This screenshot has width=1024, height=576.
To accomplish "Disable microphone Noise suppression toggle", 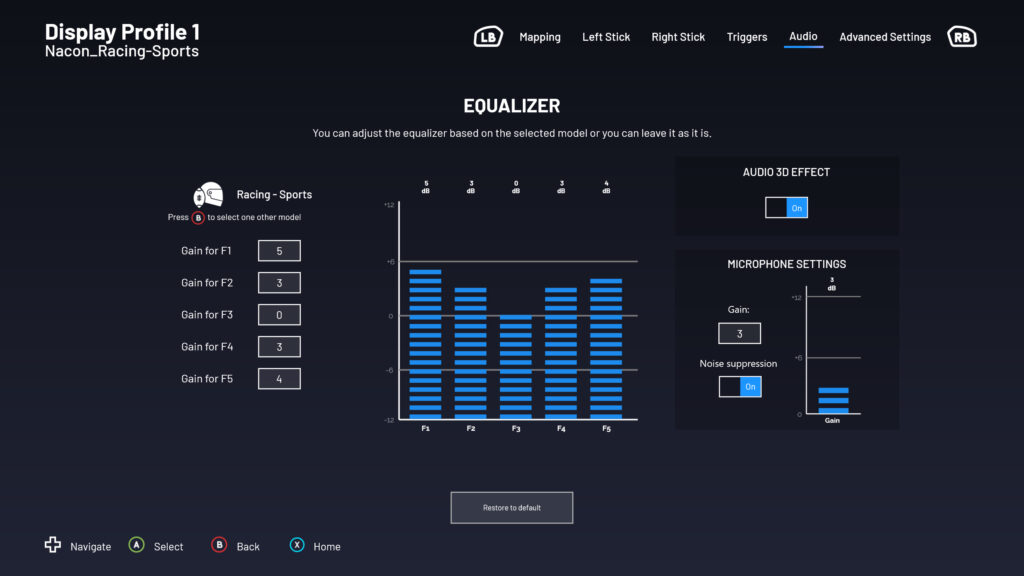I will click(x=740, y=386).
